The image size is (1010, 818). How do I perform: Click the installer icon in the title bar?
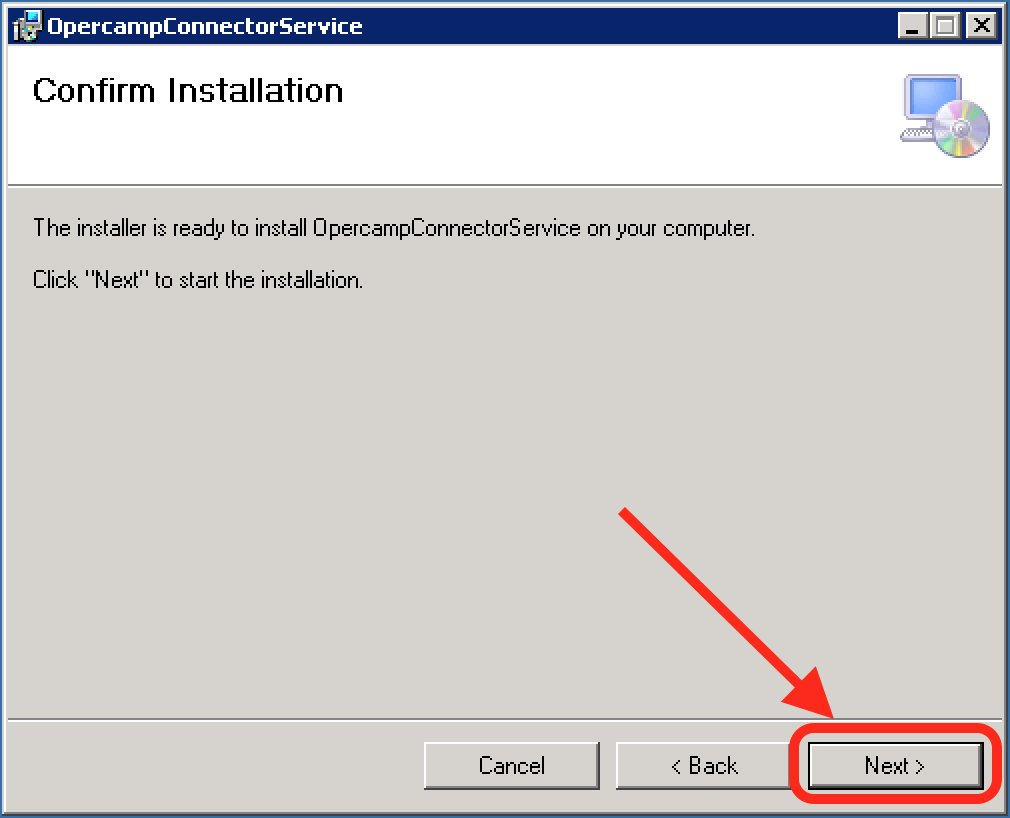point(28,26)
